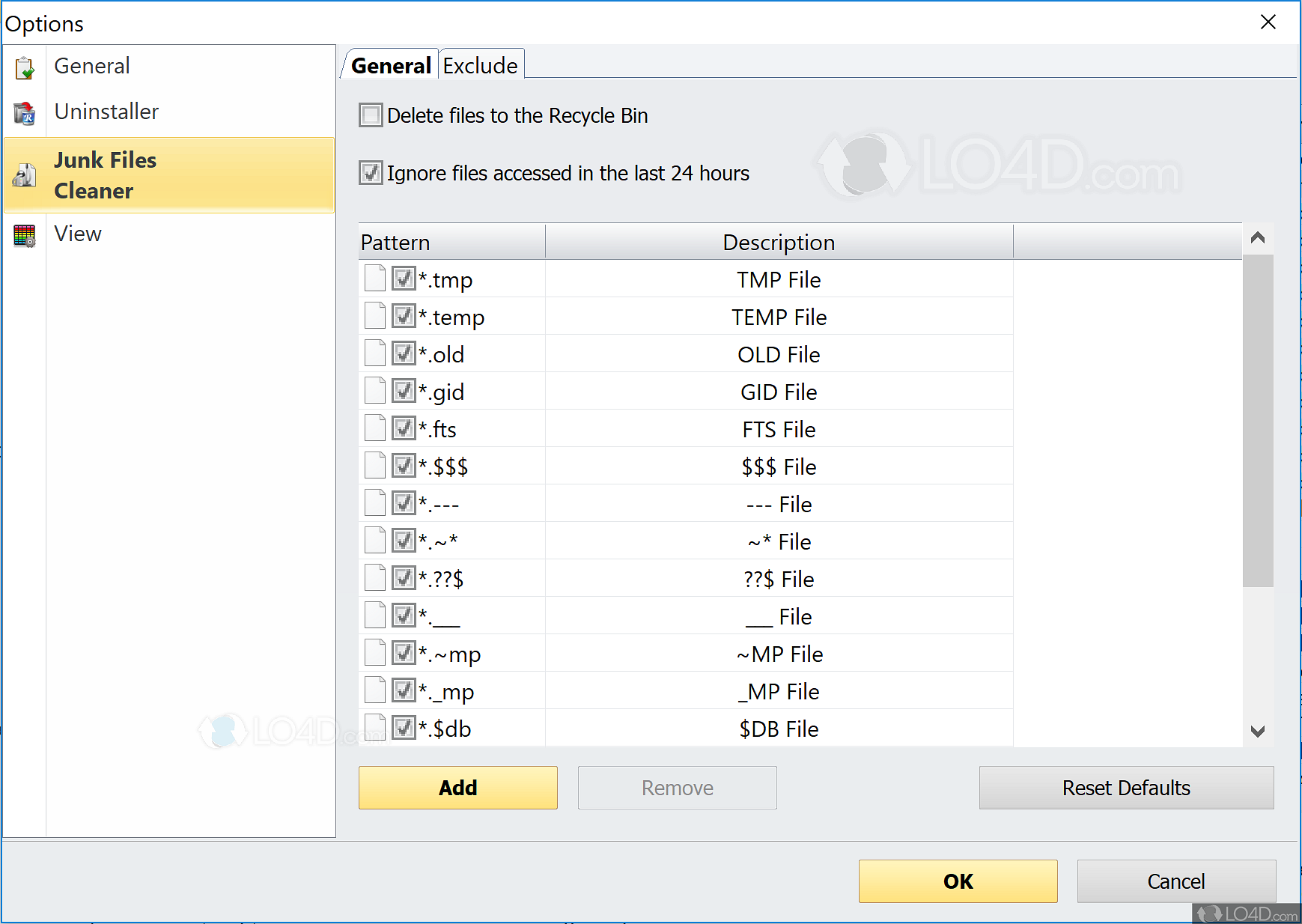
Task: Click the file icon beside *.fts pattern
Action: (374, 428)
